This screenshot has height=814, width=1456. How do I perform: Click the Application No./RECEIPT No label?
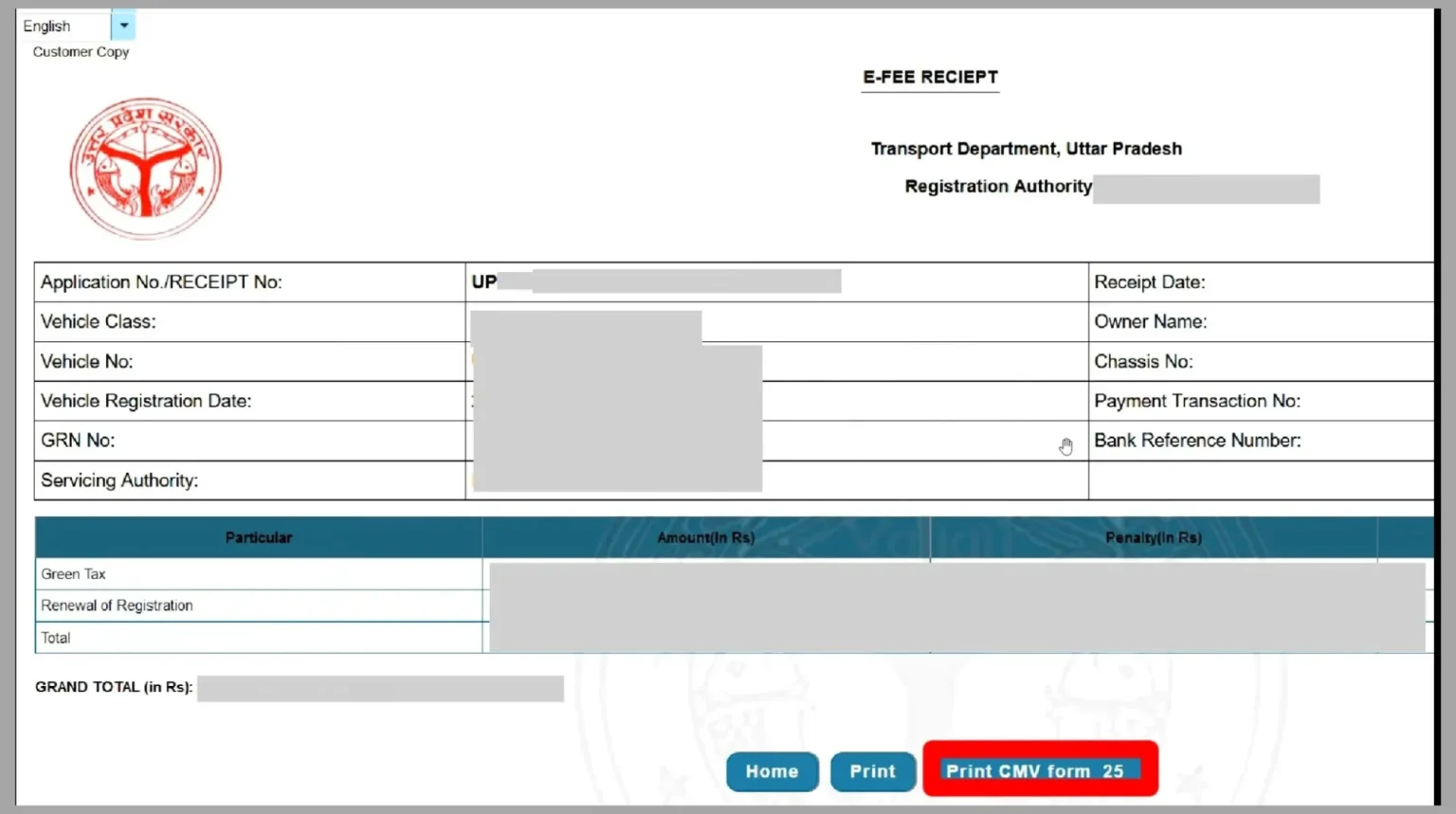pos(161,282)
